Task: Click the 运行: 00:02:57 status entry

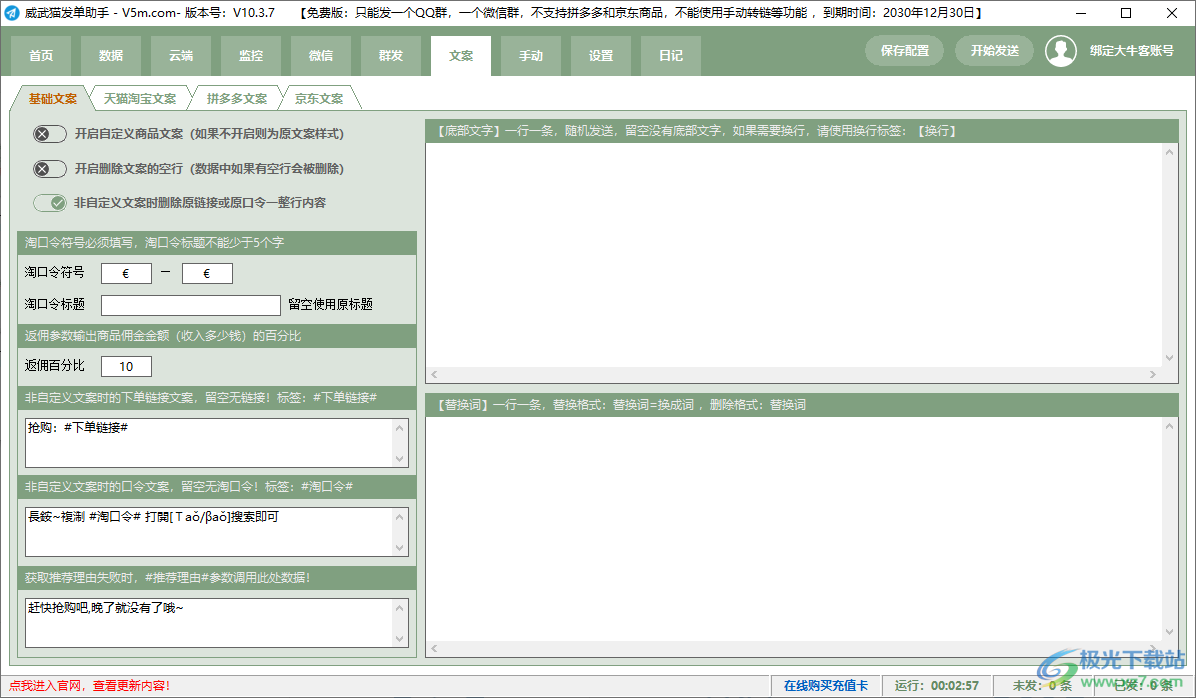Action: (937, 686)
